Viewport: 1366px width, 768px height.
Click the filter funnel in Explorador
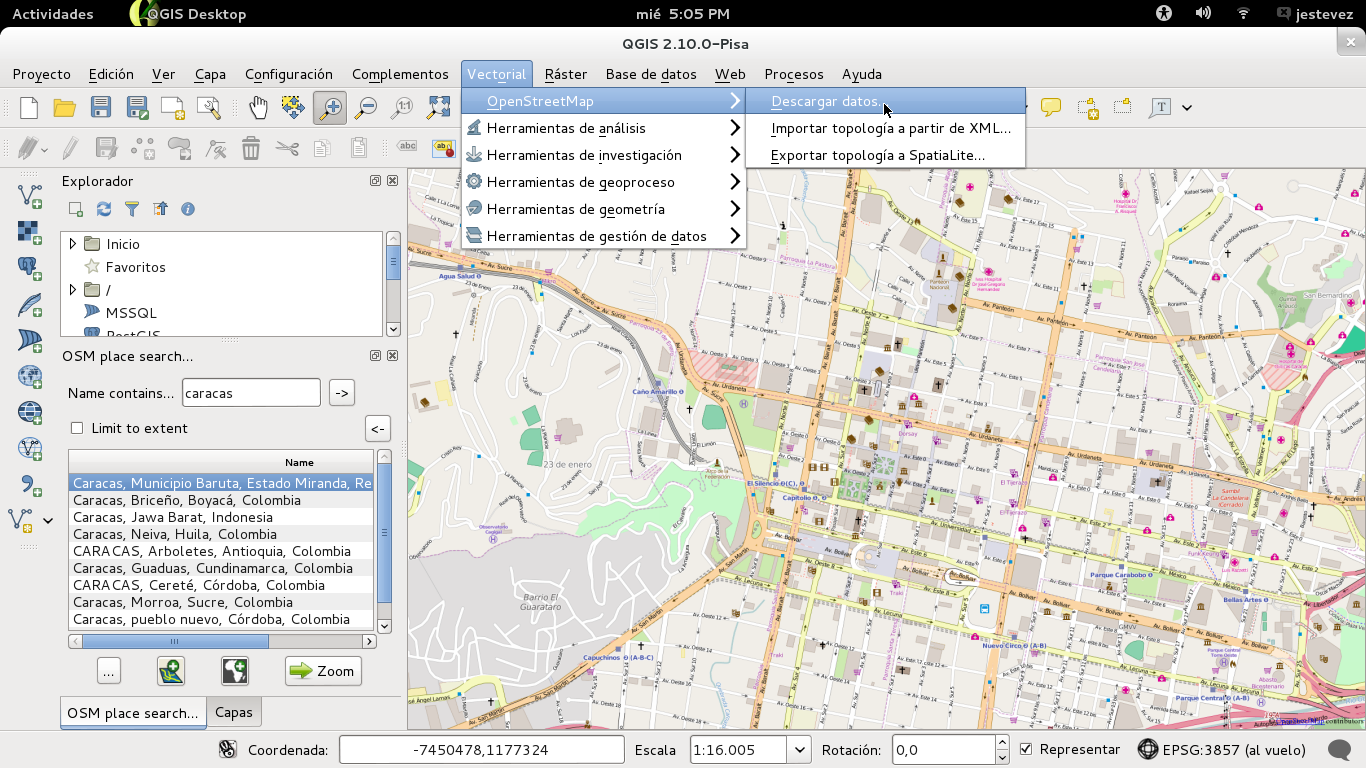(x=131, y=209)
